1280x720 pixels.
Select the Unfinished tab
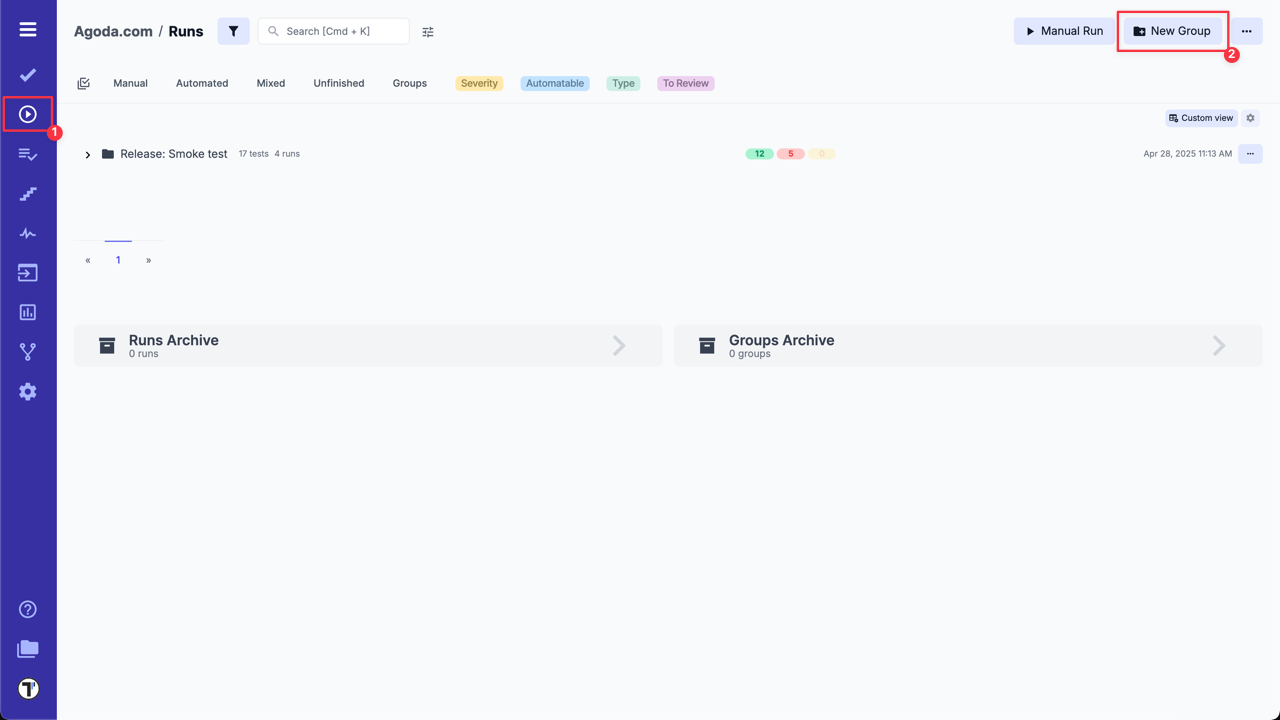click(x=338, y=83)
